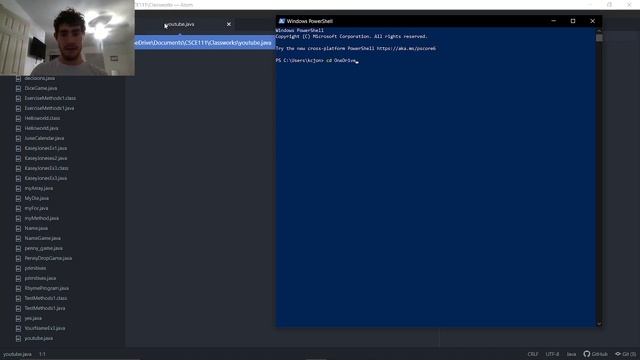Open yes.java in the tree view
This screenshot has width=640, height=360.
tap(33, 318)
